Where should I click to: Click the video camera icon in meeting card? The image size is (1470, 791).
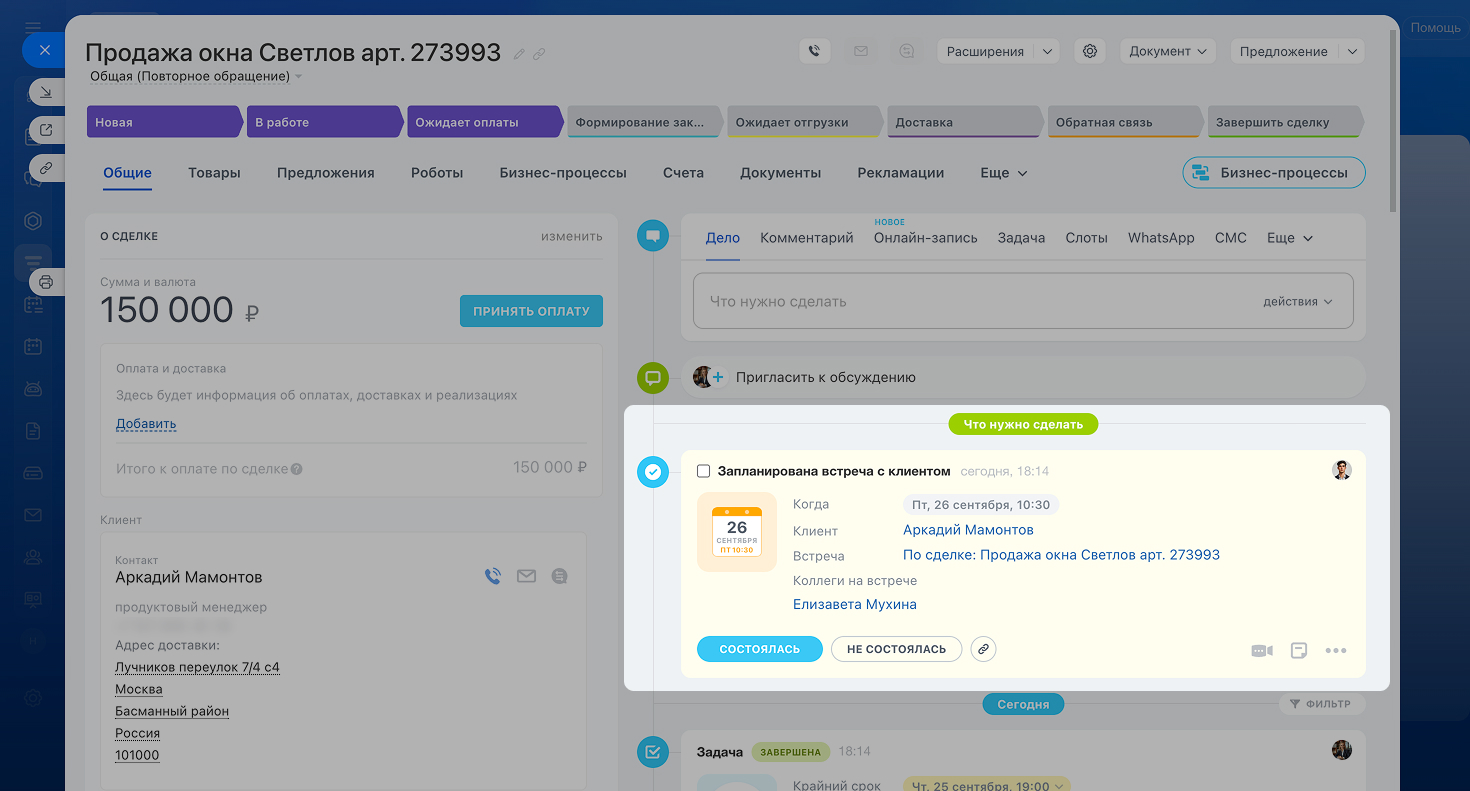(1262, 651)
